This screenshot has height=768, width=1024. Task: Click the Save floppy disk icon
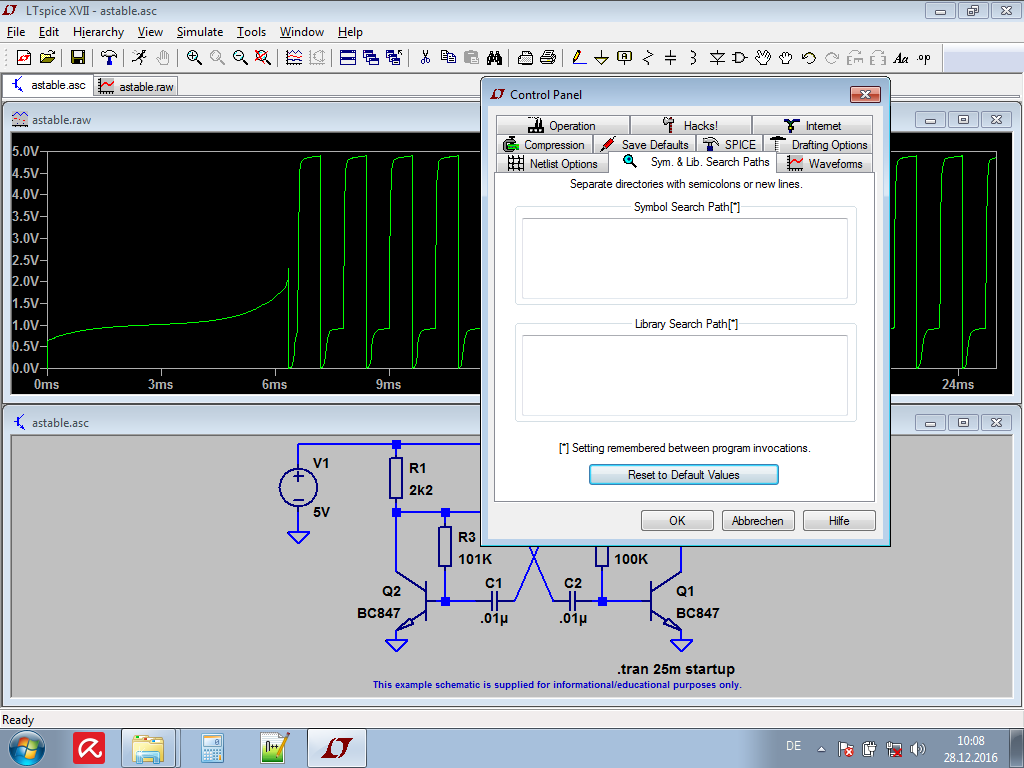pyautogui.click(x=78, y=57)
